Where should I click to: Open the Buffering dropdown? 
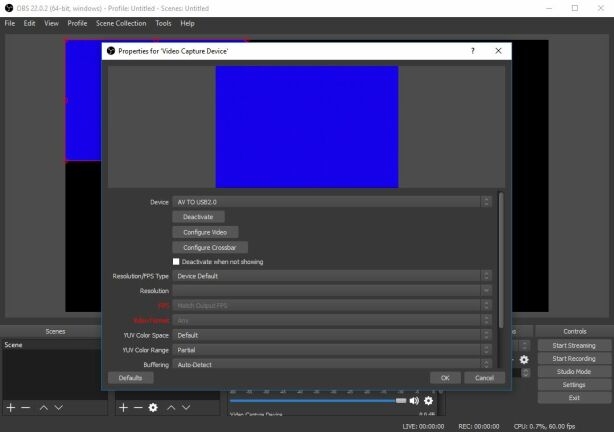pos(332,364)
